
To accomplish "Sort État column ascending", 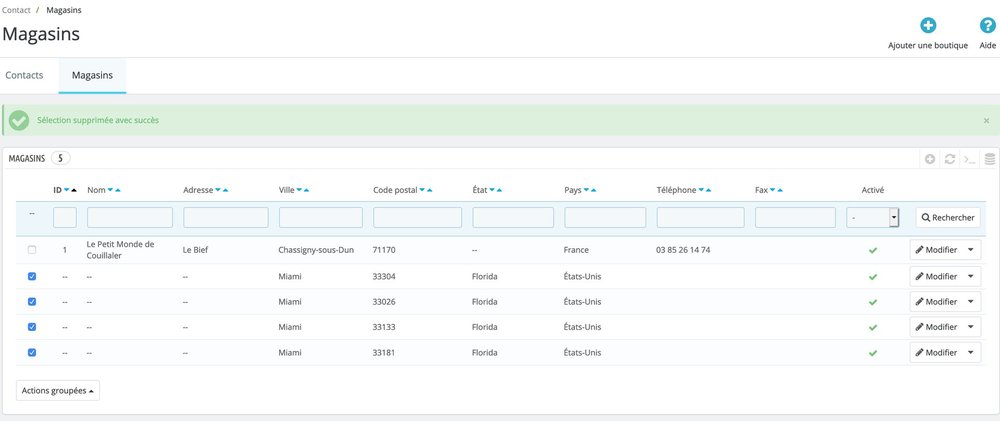I will pos(499,190).
